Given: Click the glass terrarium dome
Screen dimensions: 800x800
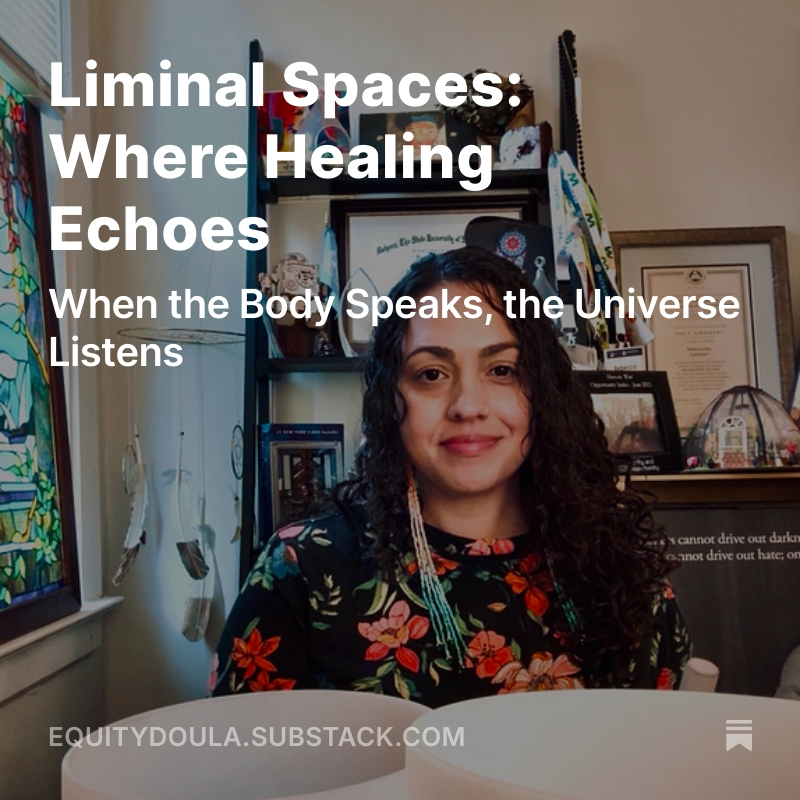Looking at the screenshot, I should tap(742, 429).
